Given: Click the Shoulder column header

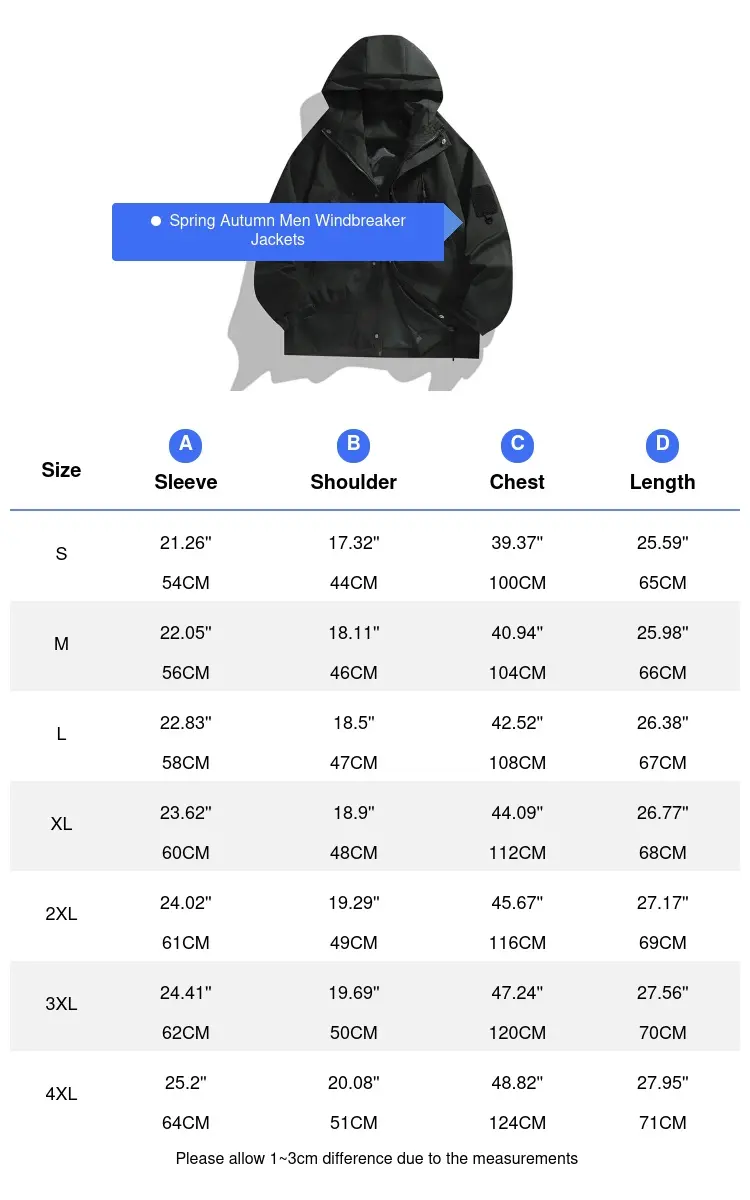Looking at the screenshot, I should (354, 482).
